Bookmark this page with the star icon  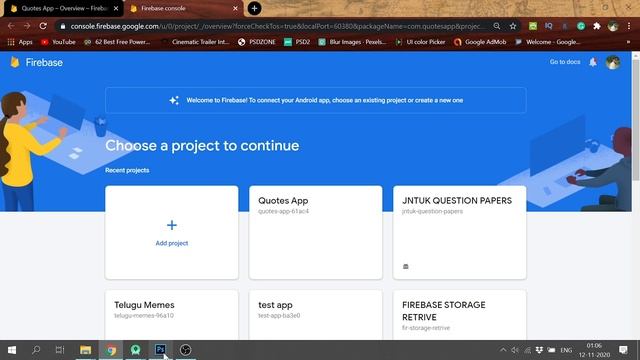513,26
